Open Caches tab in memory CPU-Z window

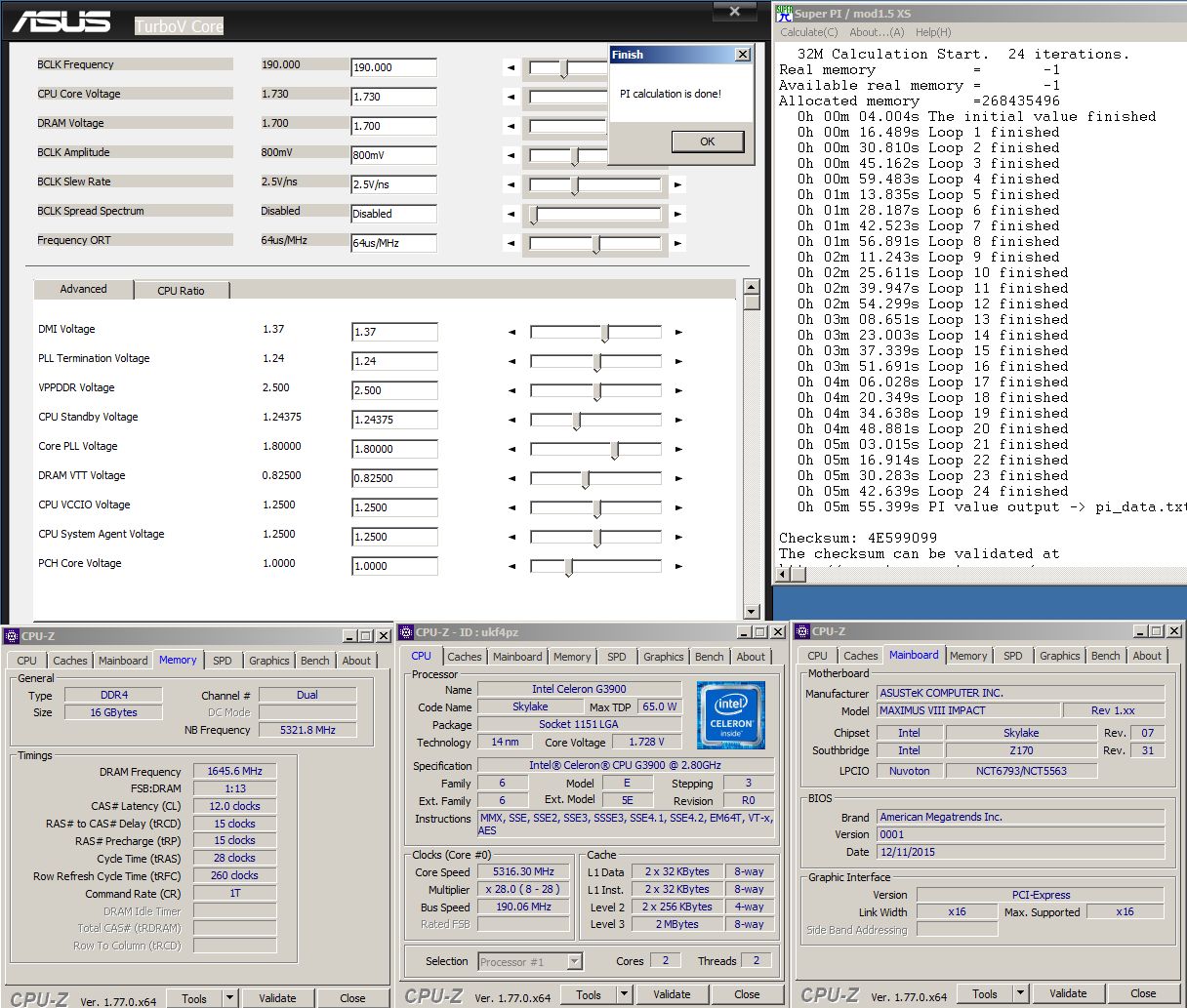[x=70, y=661]
